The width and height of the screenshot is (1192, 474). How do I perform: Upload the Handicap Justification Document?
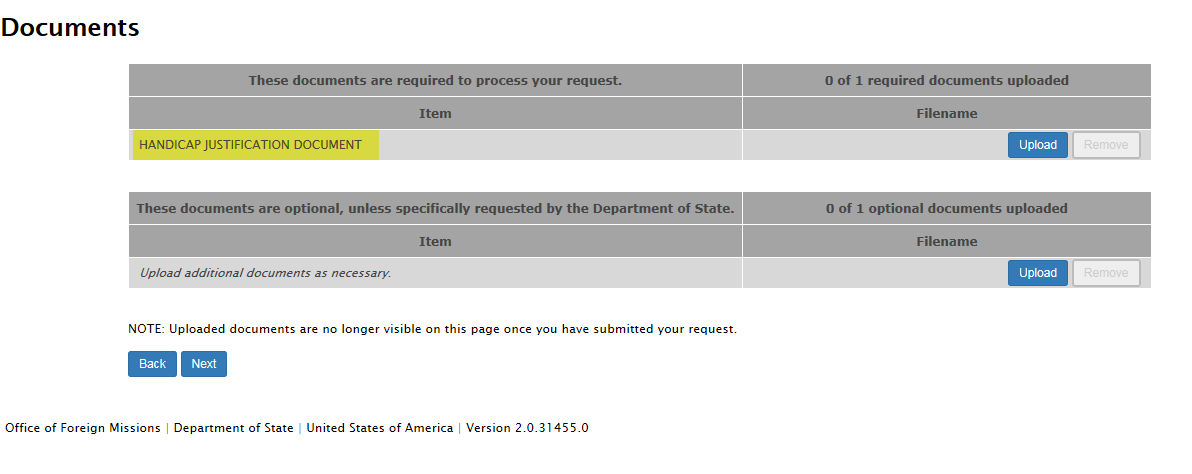click(x=1037, y=145)
